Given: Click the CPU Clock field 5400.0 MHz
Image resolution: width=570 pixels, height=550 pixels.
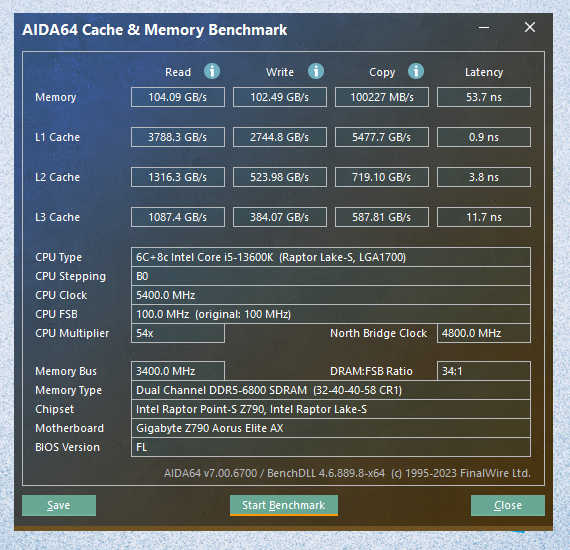Looking at the screenshot, I should (331, 295).
